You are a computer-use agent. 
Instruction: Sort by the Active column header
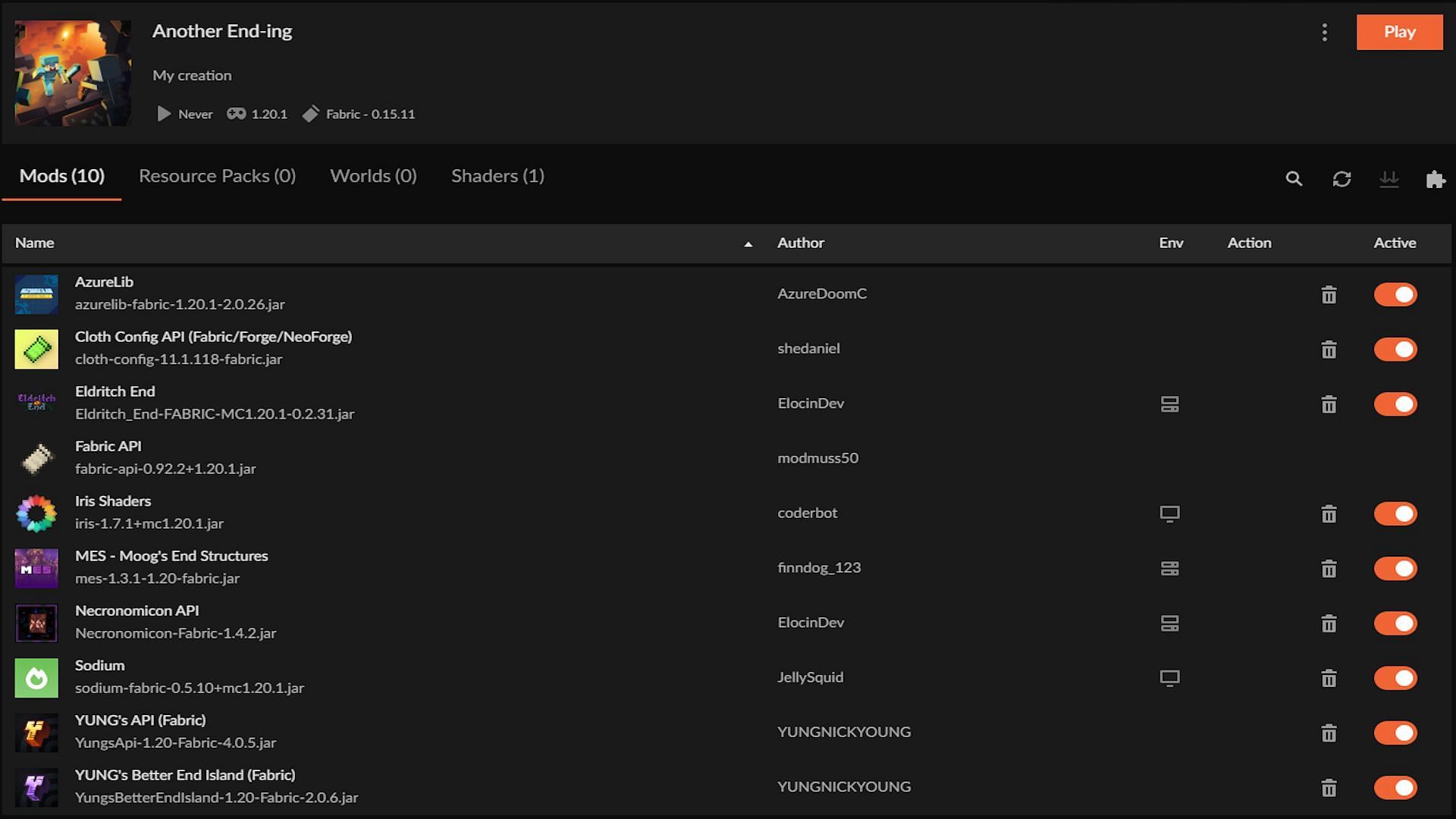coord(1395,243)
